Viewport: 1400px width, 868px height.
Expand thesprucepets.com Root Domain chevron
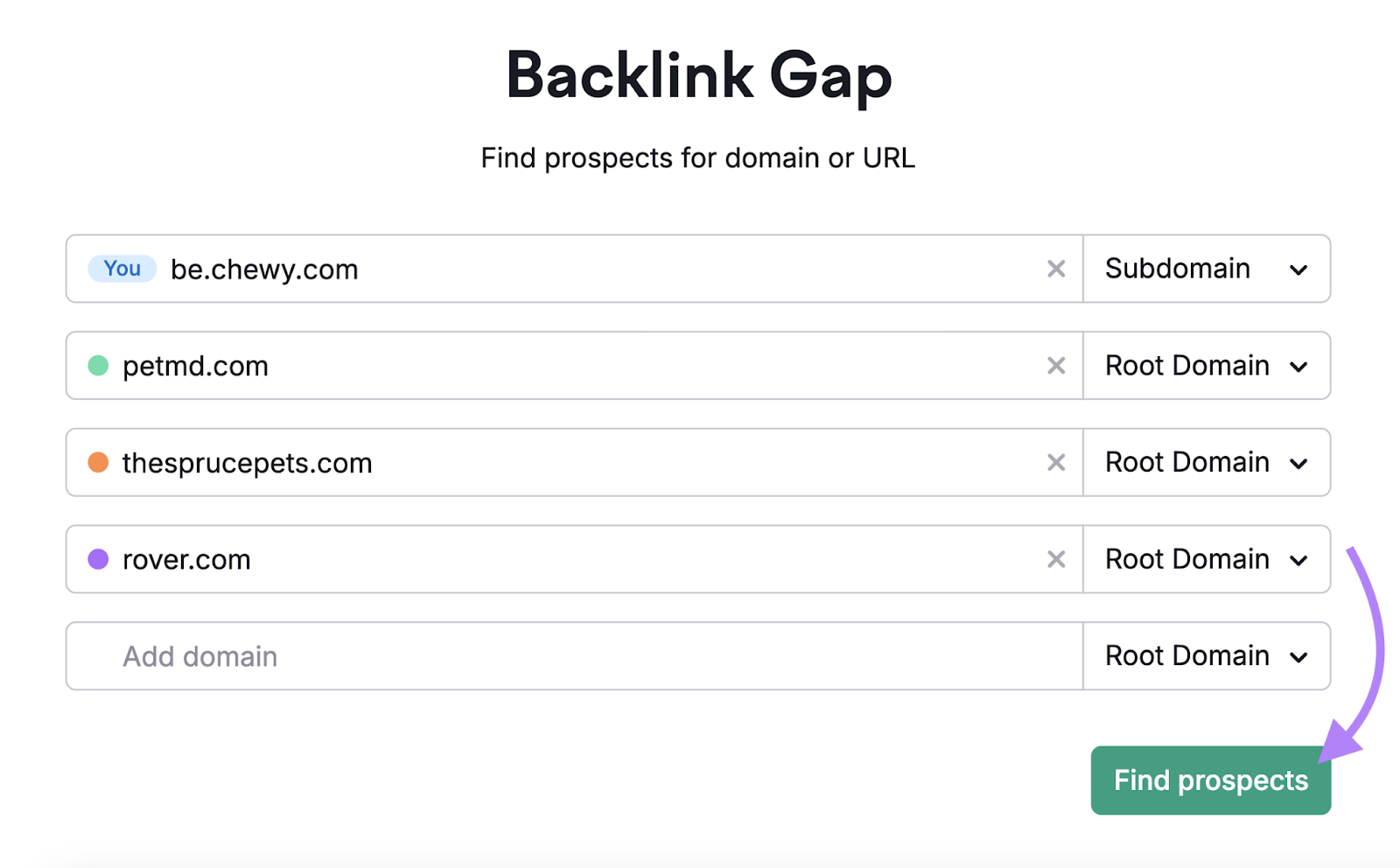pos(1298,463)
